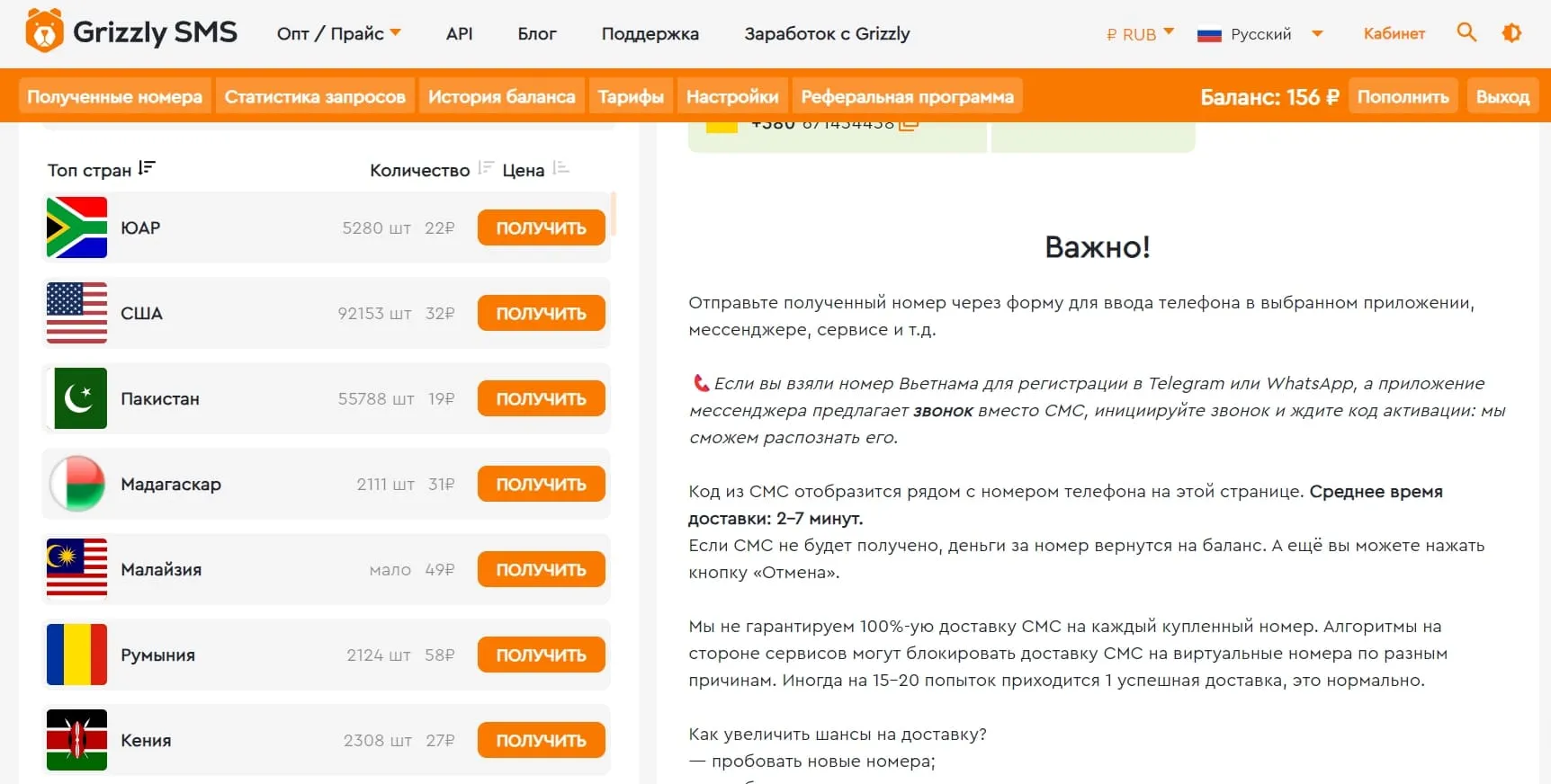
Task: Click the Romania flag
Action: 76,655
